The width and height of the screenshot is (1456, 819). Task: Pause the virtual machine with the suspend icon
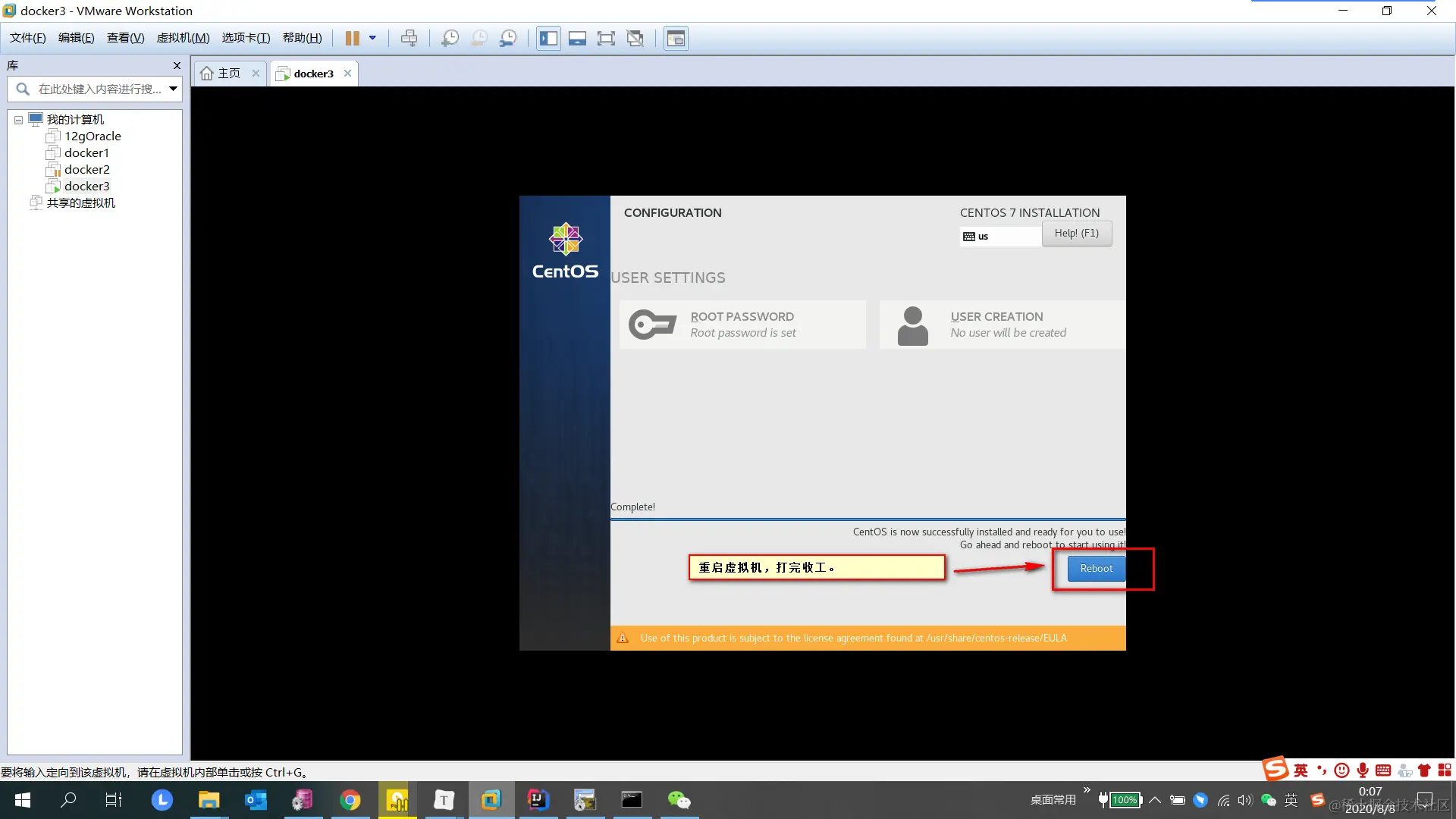352,38
